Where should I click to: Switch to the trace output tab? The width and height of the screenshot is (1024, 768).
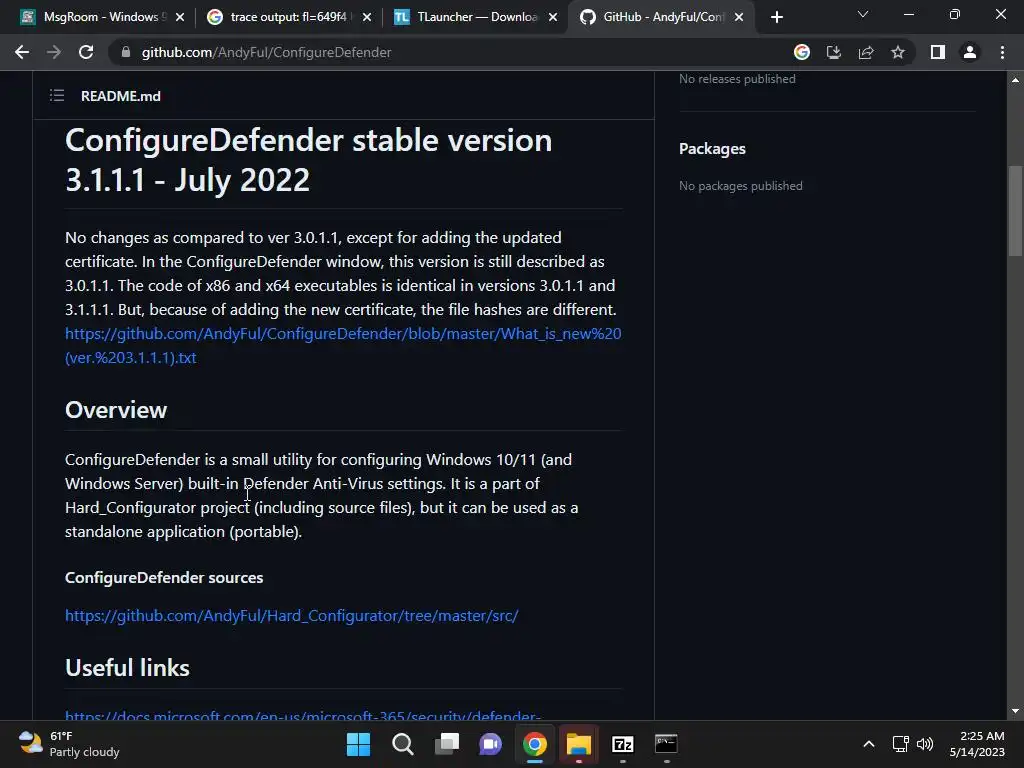(x=288, y=17)
